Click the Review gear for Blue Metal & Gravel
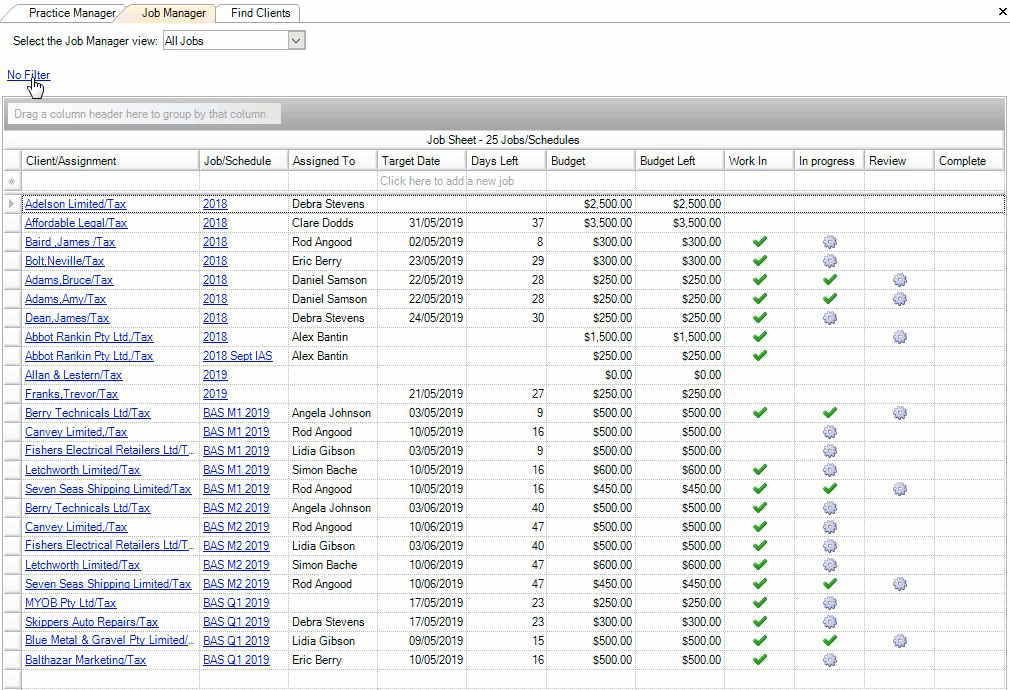This screenshot has height=690, width=1010. [900, 641]
